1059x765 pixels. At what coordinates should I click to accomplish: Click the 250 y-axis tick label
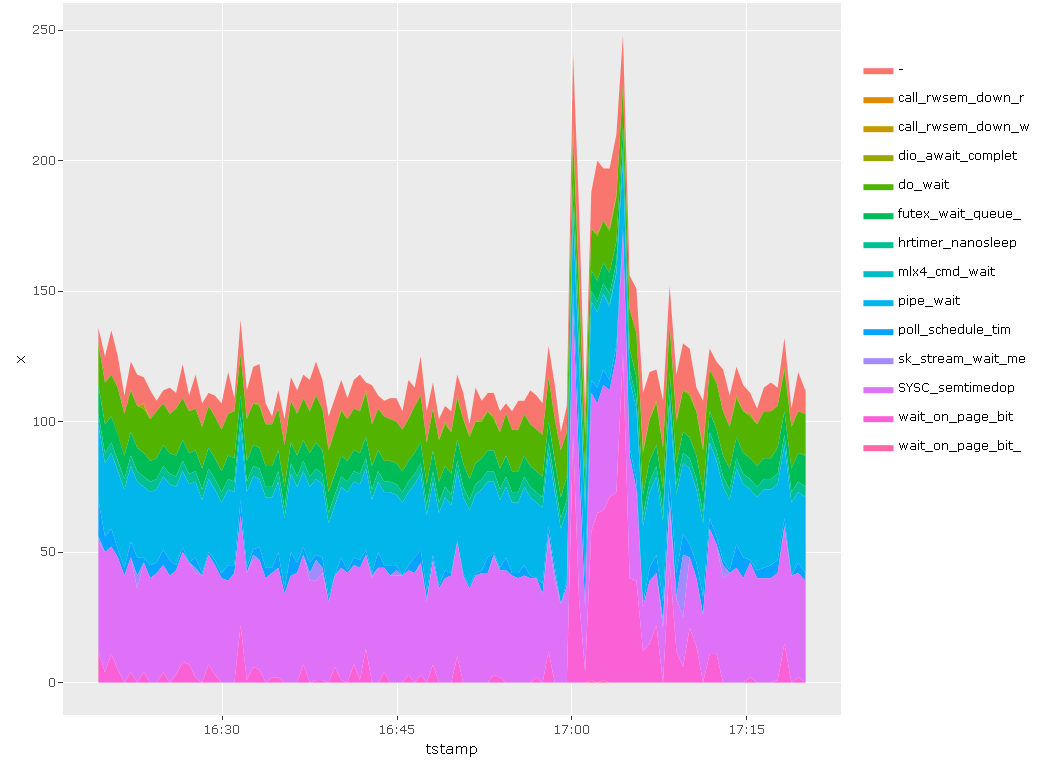pos(43,31)
